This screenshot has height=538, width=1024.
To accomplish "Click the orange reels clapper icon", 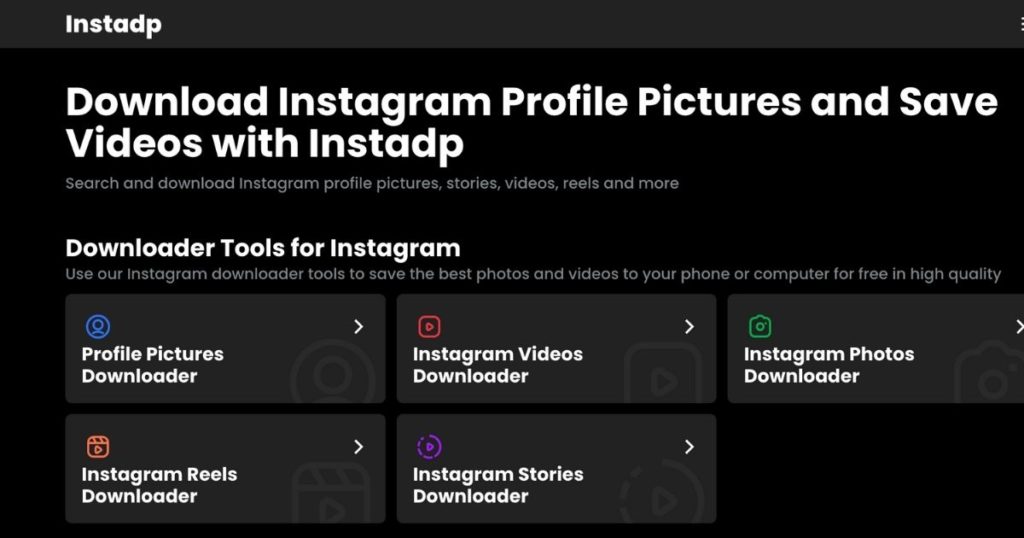I will pos(98,447).
